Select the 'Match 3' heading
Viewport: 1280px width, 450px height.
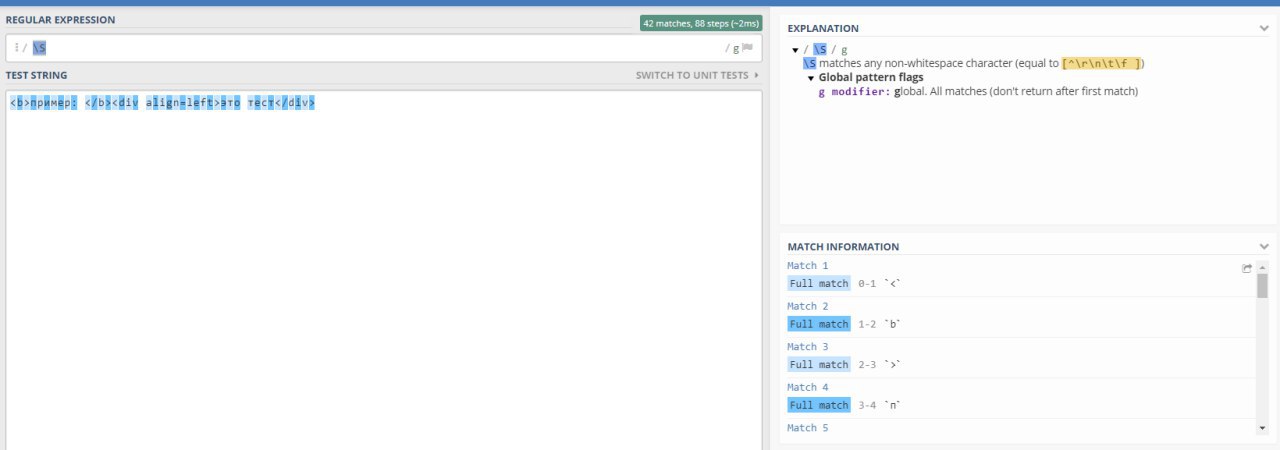point(808,346)
